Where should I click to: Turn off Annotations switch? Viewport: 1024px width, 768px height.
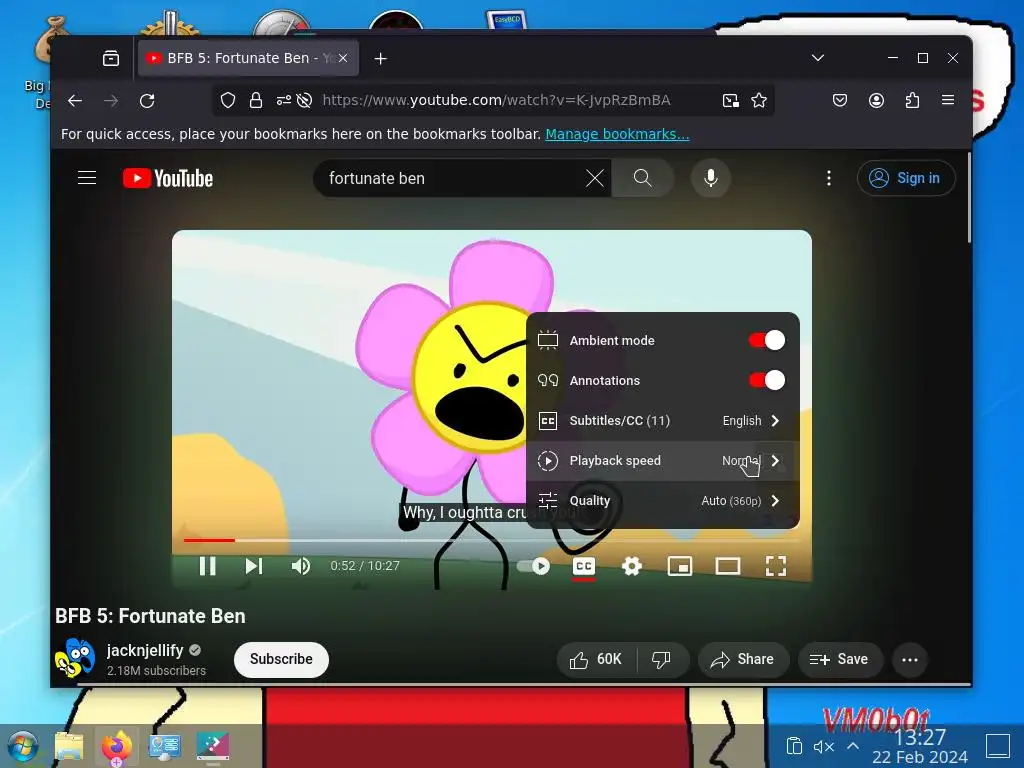pyautogui.click(x=767, y=380)
